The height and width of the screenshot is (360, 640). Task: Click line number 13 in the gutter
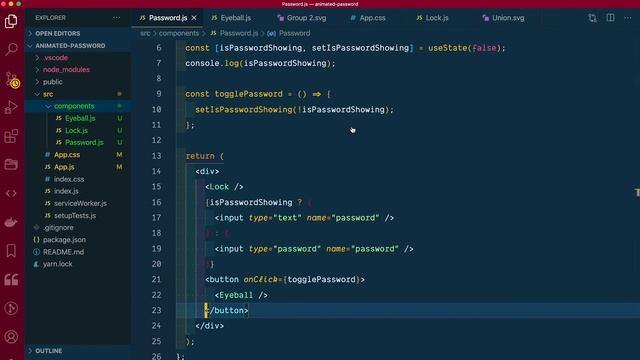pyautogui.click(x=156, y=156)
